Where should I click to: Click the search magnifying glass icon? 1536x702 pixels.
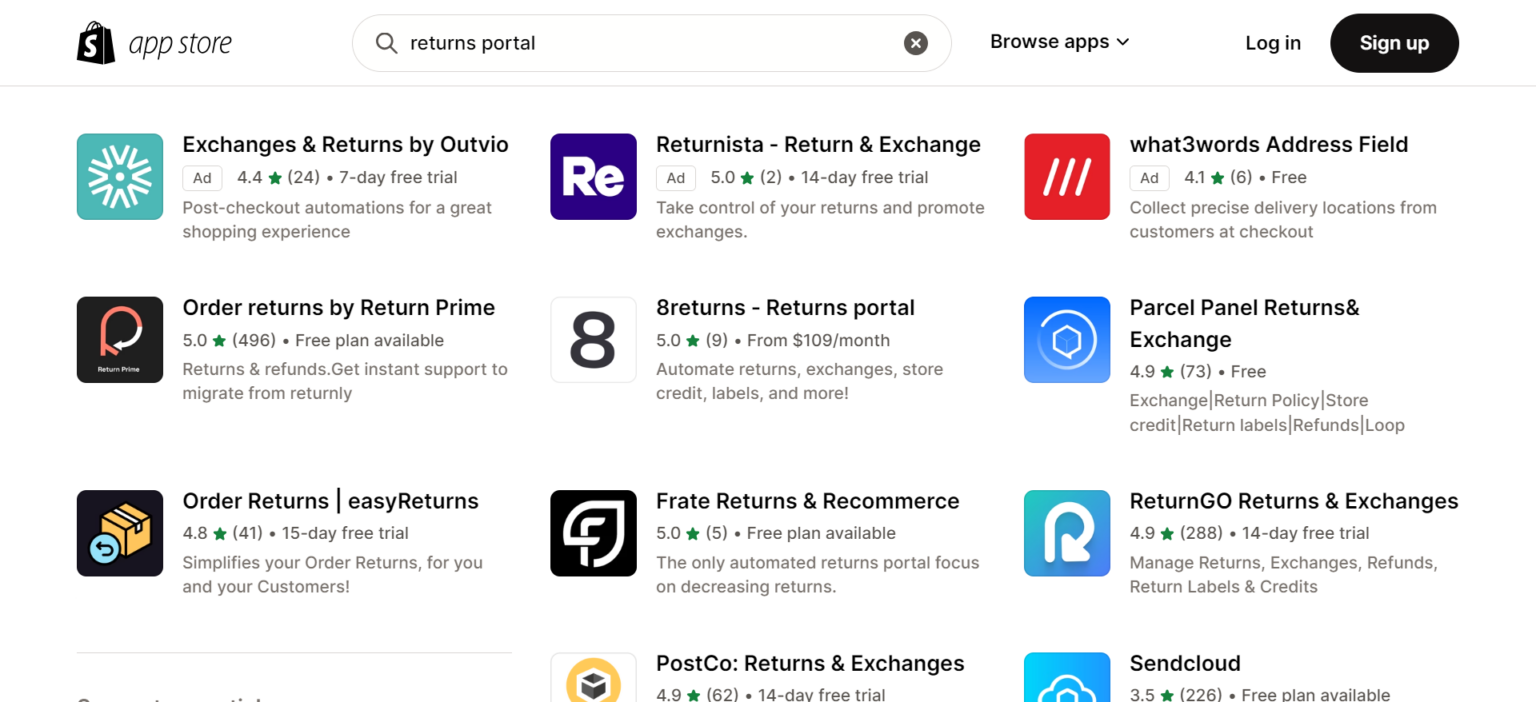pos(386,43)
